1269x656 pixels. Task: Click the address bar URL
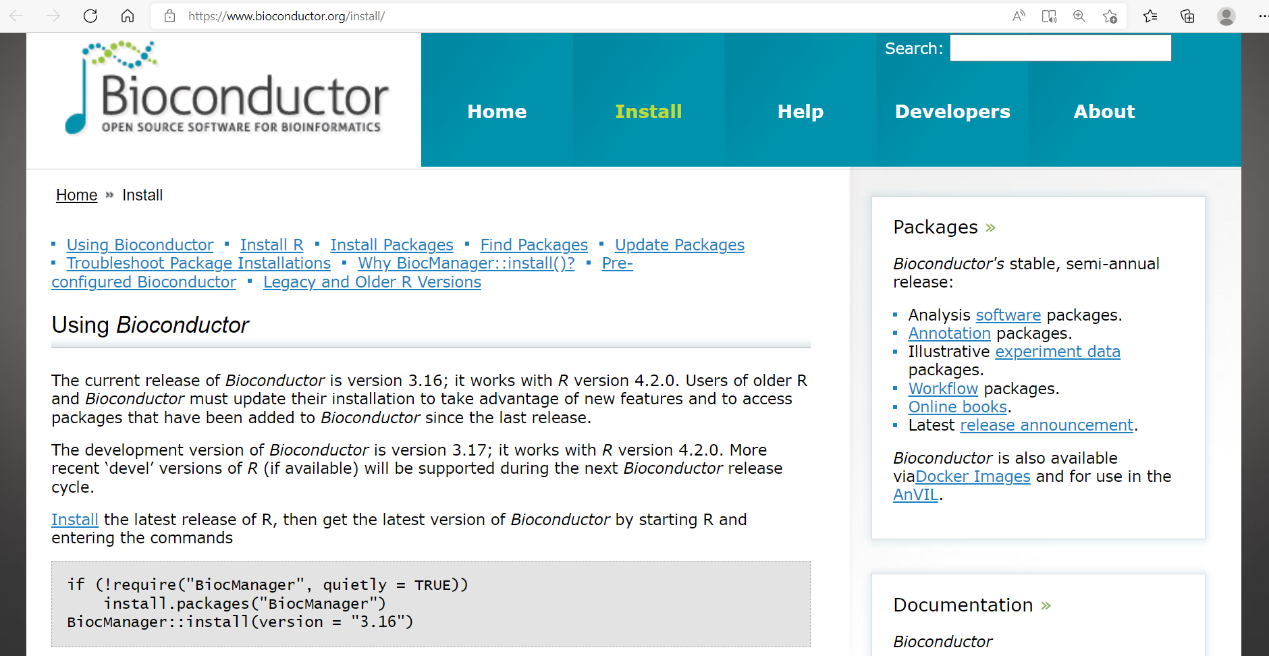tap(286, 16)
